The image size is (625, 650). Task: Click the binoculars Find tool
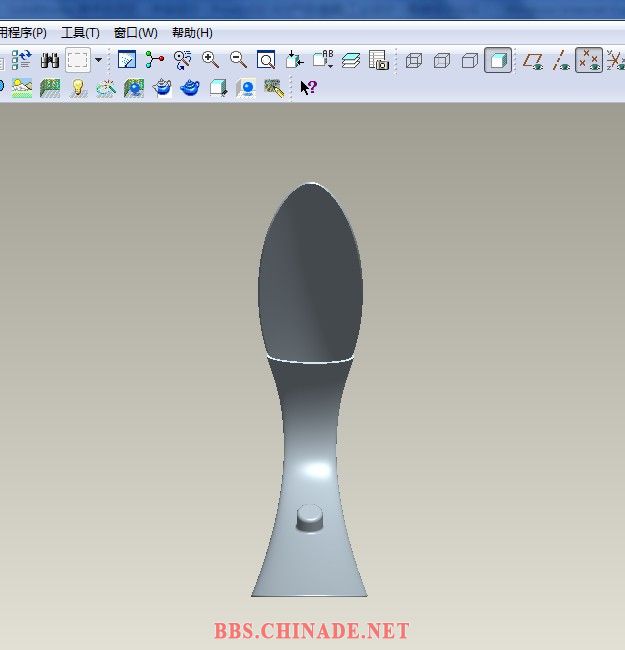pos(49,60)
